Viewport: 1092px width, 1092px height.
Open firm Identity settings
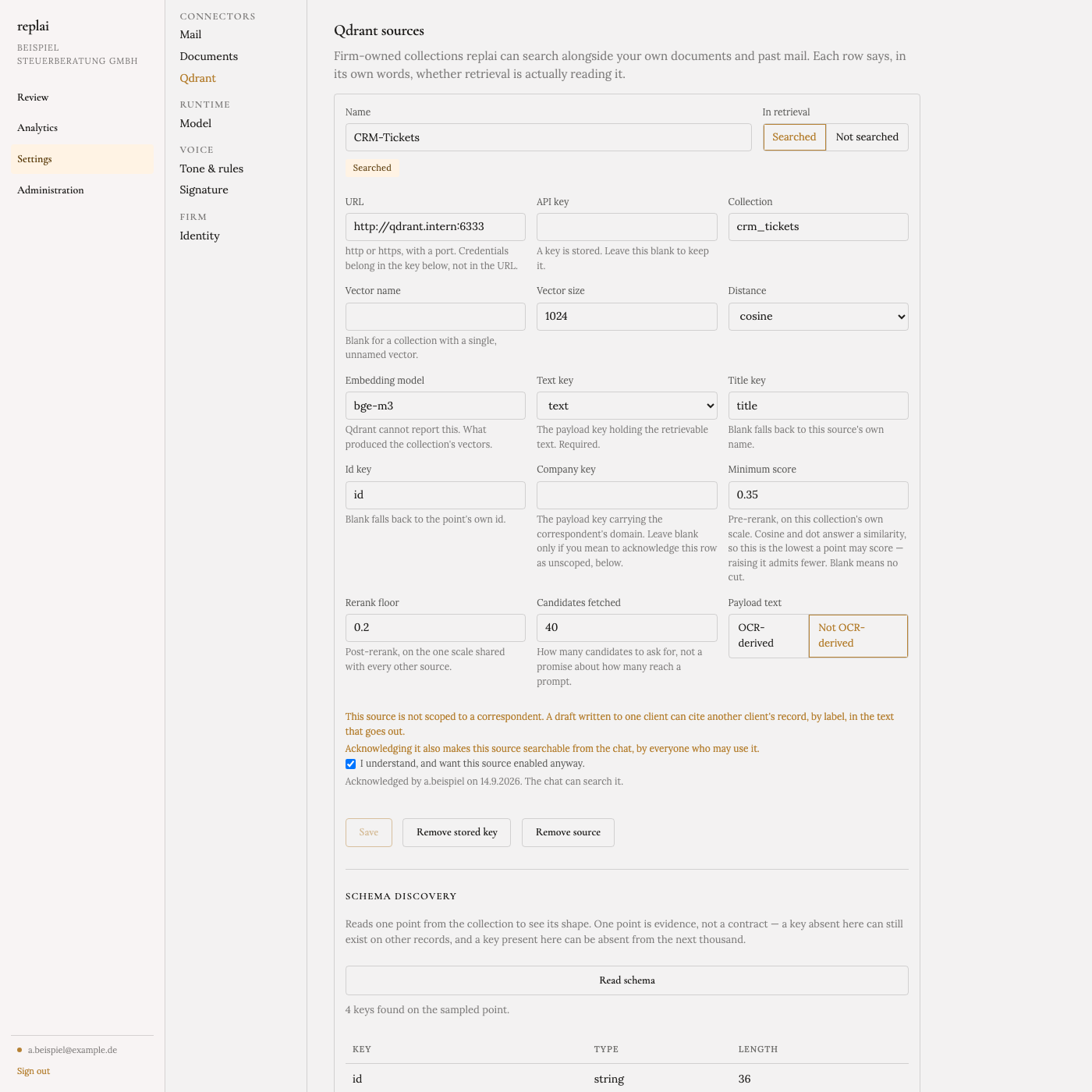pyautogui.click(x=199, y=236)
